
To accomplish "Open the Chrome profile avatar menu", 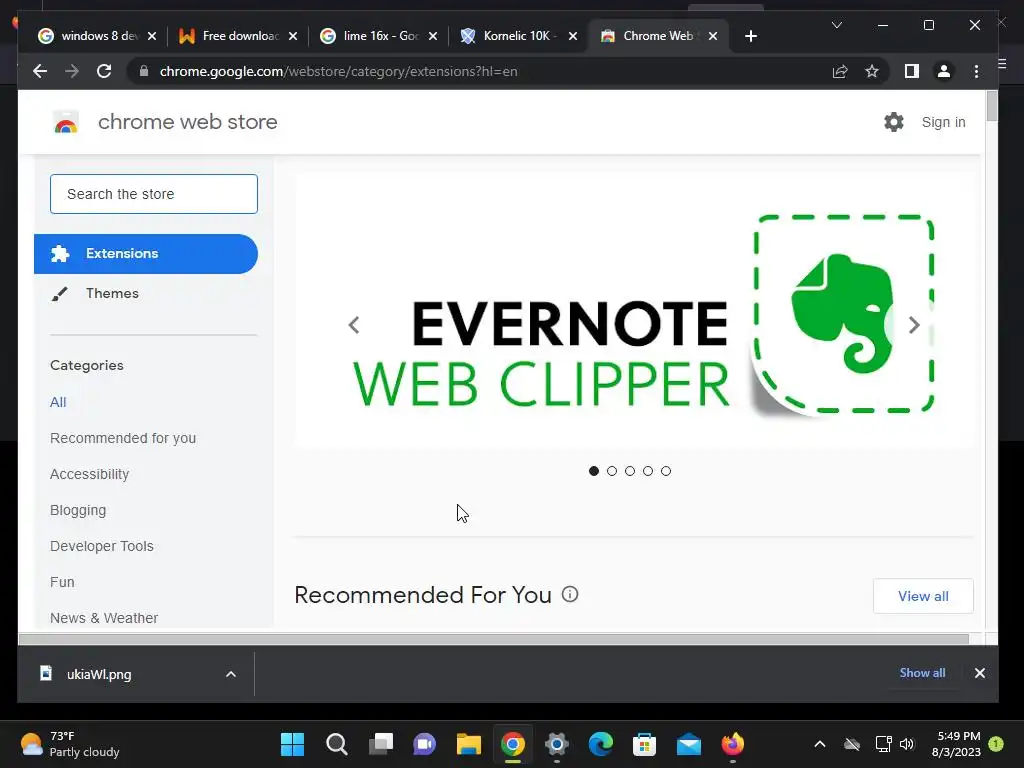I will click(x=944, y=71).
